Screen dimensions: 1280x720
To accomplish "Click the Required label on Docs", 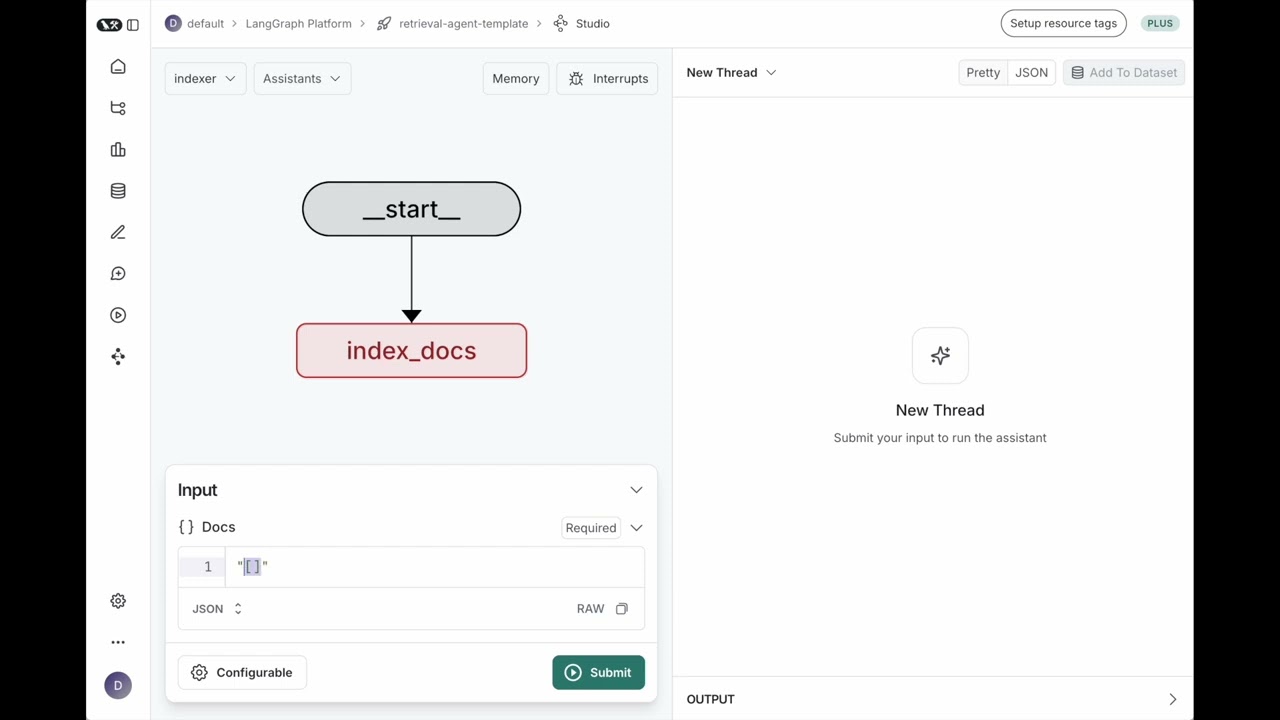I will coord(591,528).
